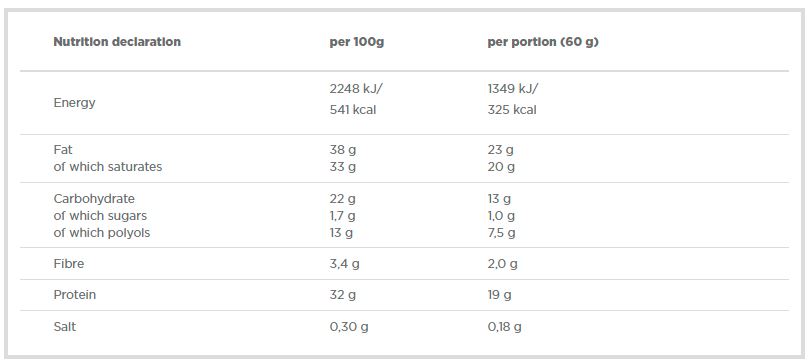Click the 1349 kJ/ portion value

click(x=512, y=89)
